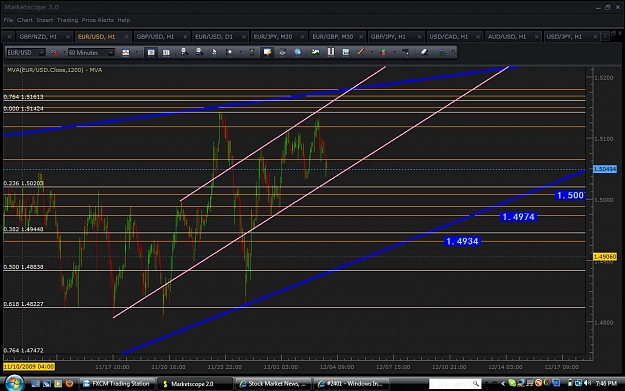This screenshot has height=391, width=625.
Task: Click the 0.618 1.48227 Fibonacci label
Action: (24, 304)
